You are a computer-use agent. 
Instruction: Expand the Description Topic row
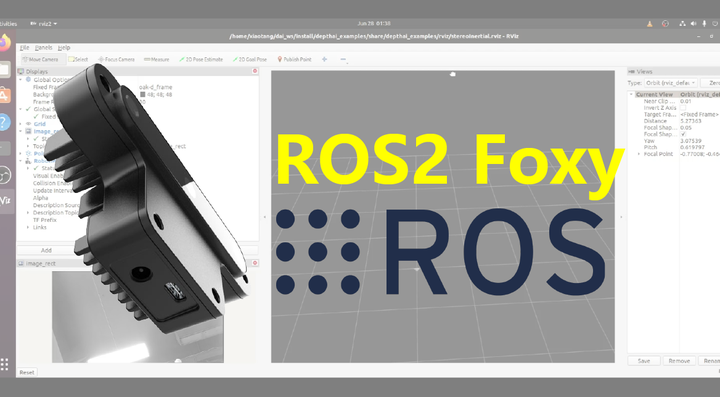click(x=28, y=212)
